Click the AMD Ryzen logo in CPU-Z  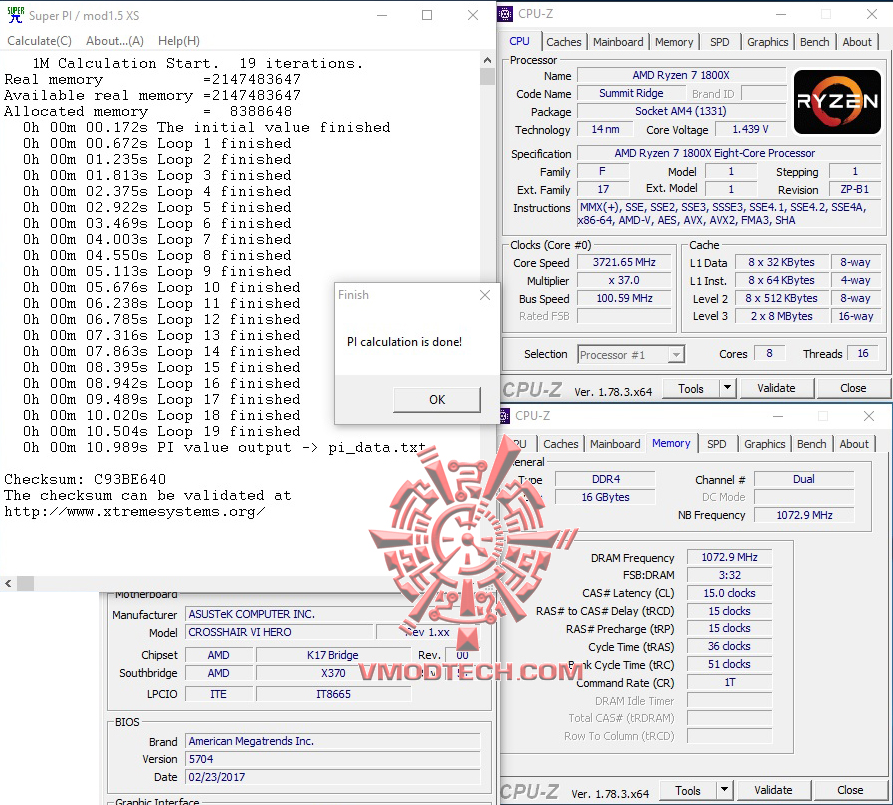pyautogui.click(x=836, y=101)
